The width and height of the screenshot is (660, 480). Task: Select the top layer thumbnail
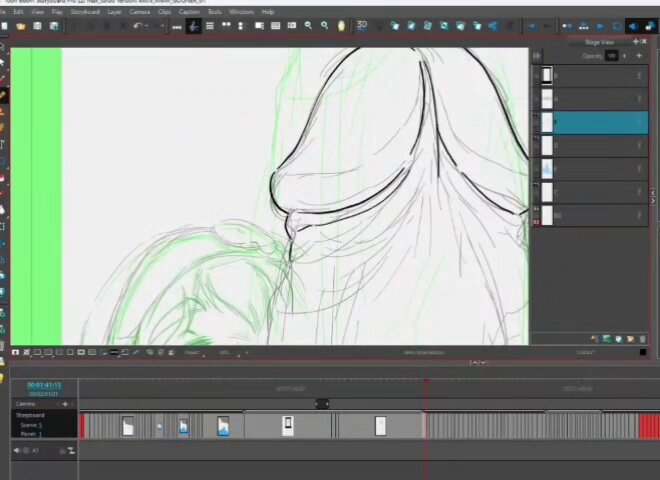click(x=546, y=76)
